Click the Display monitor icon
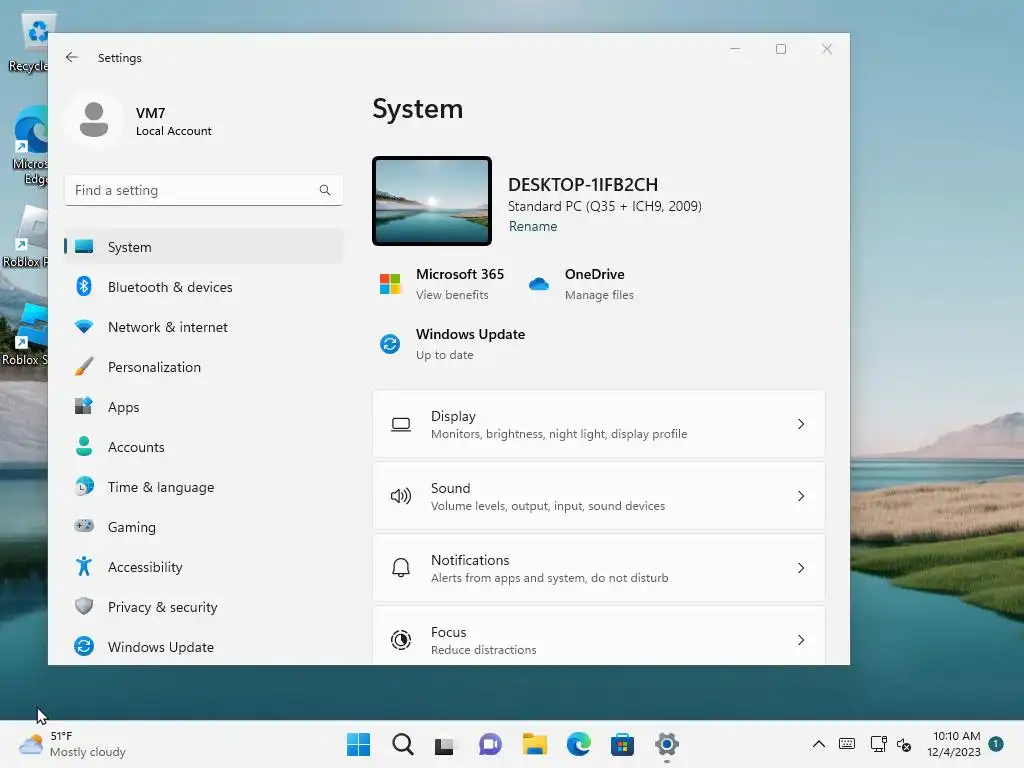 click(x=401, y=424)
